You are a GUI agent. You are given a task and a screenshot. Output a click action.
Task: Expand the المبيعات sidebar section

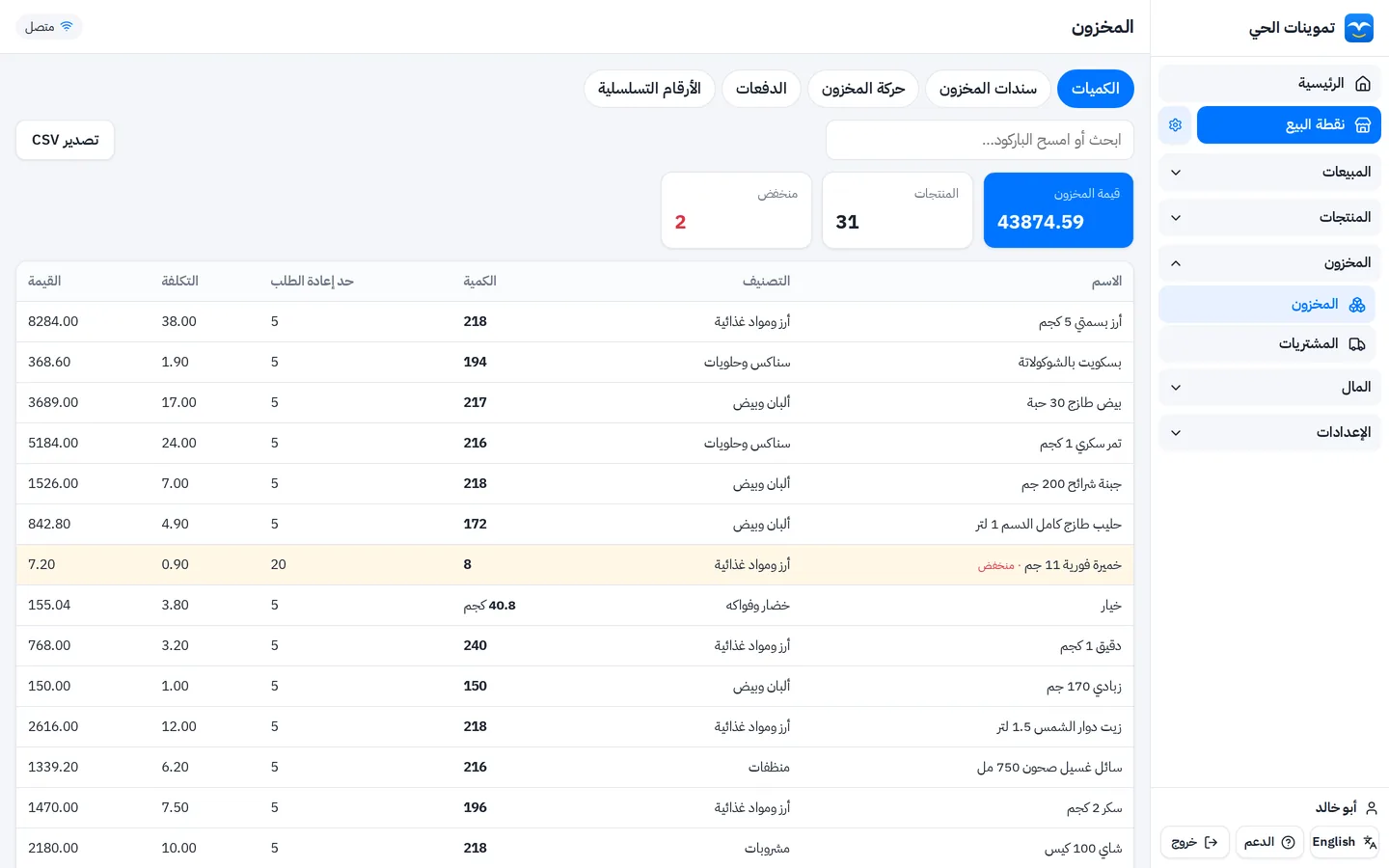1269,173
